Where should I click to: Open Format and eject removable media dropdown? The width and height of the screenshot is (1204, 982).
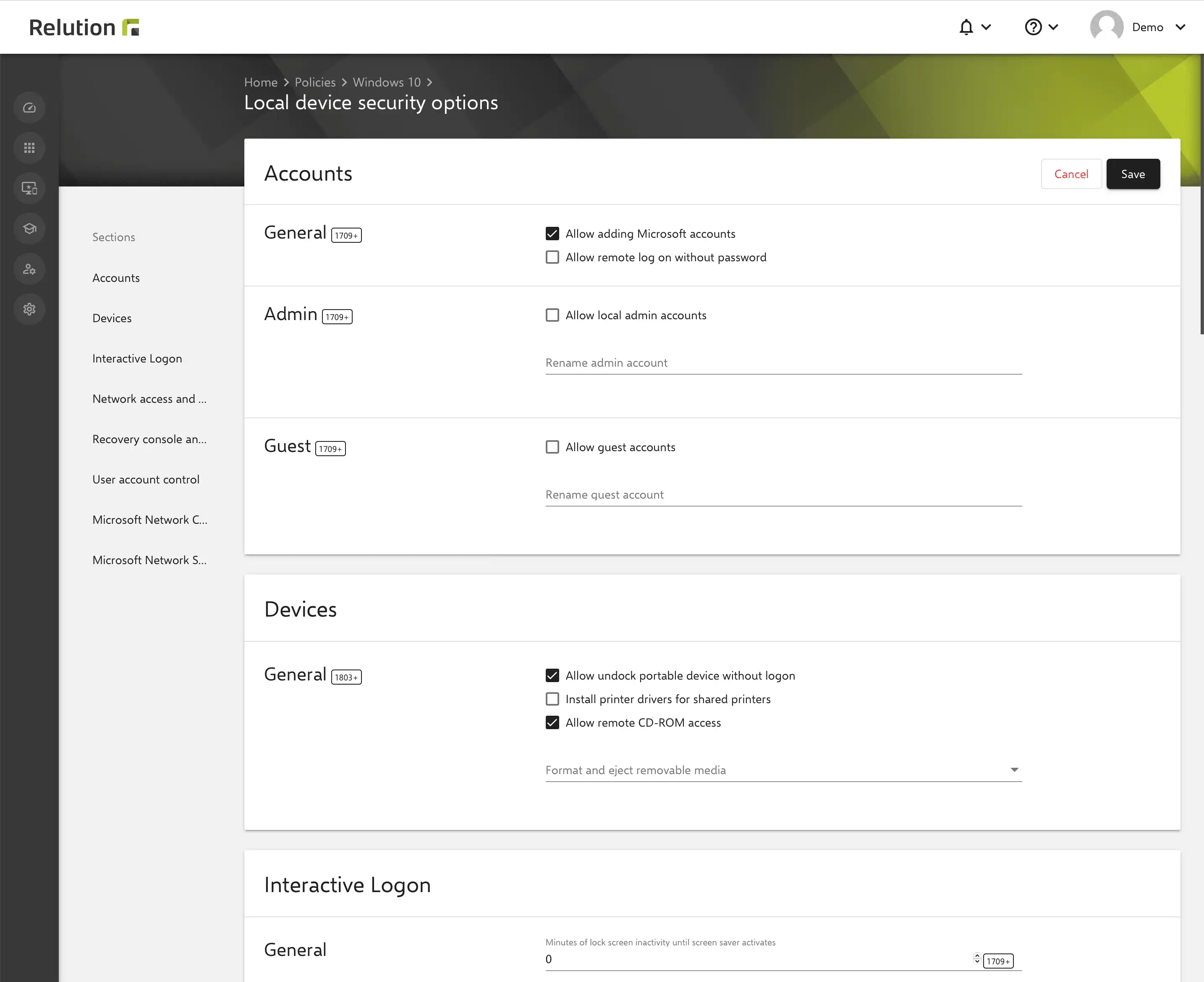pyautogui.click(x=783, y=770)
